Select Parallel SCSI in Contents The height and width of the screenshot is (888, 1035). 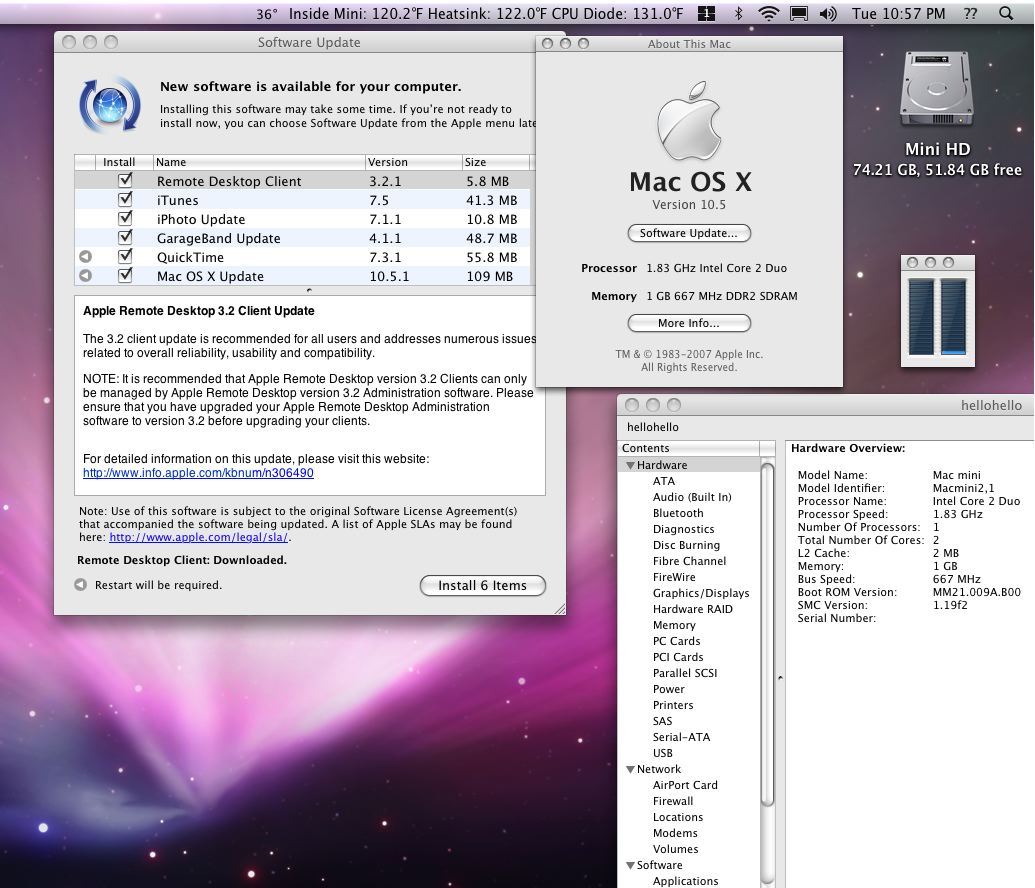[x=684, y=673]
